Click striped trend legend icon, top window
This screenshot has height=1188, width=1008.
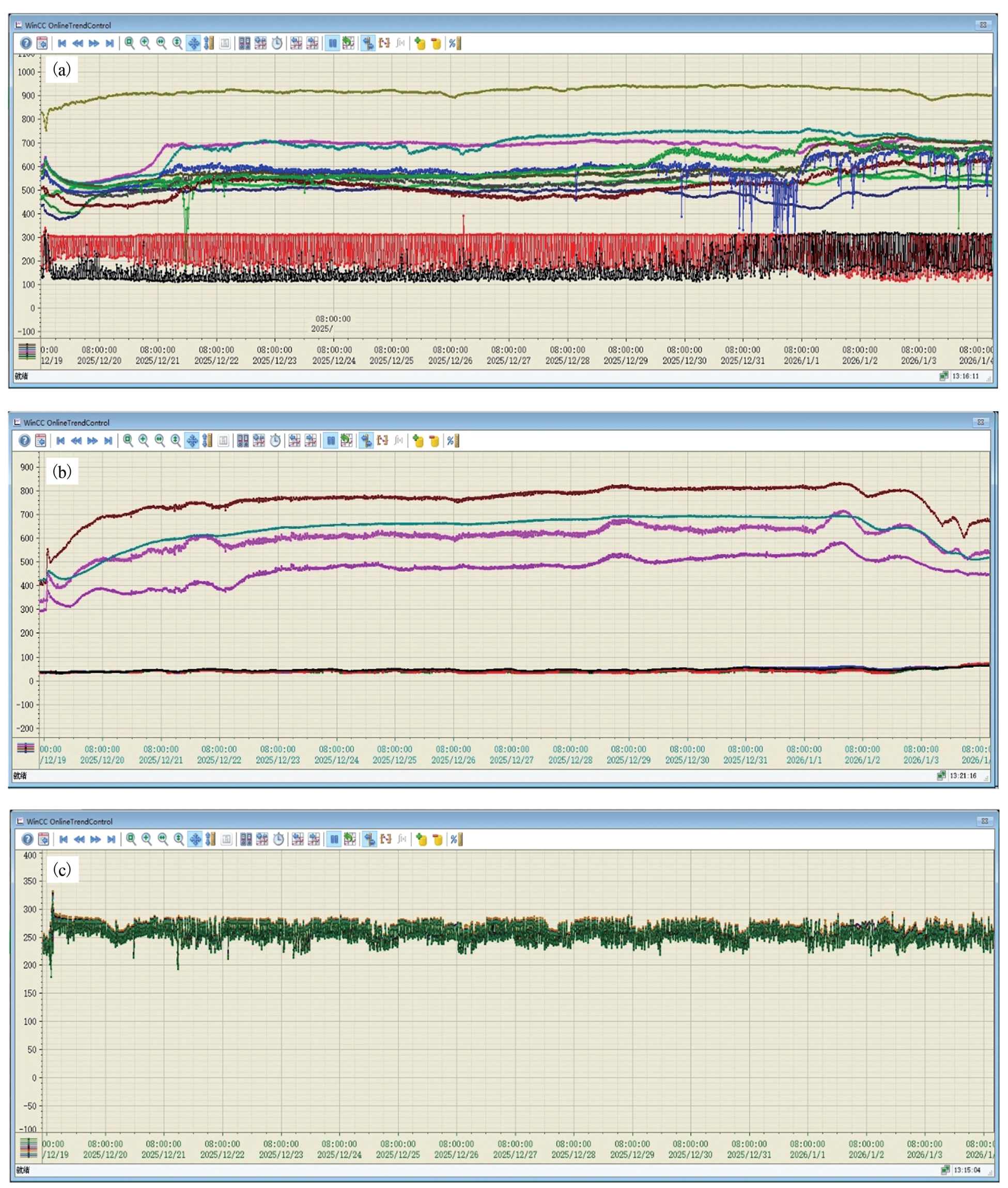pos(27,351)
